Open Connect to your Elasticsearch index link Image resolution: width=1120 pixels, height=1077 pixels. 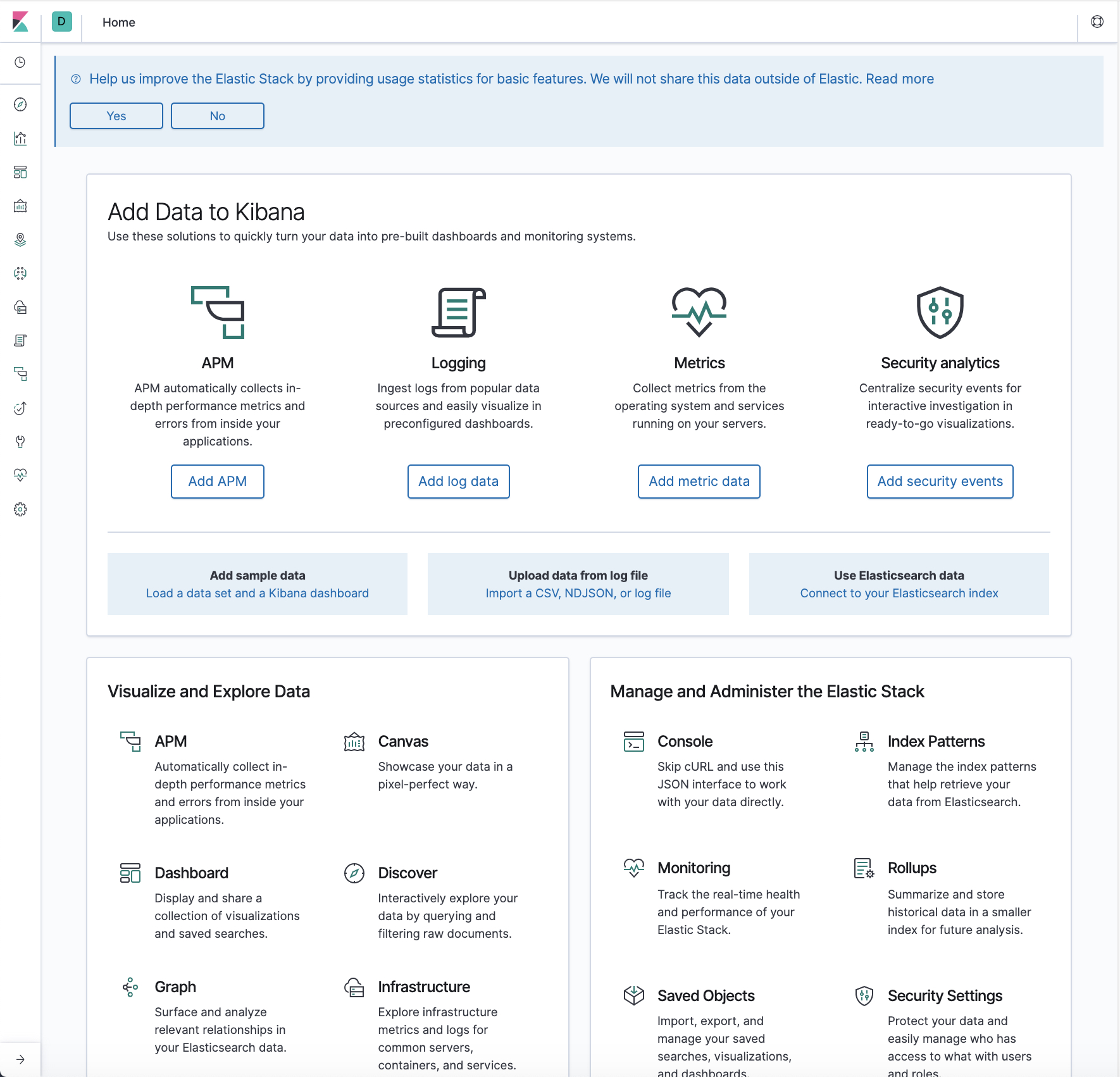point(899,594)
